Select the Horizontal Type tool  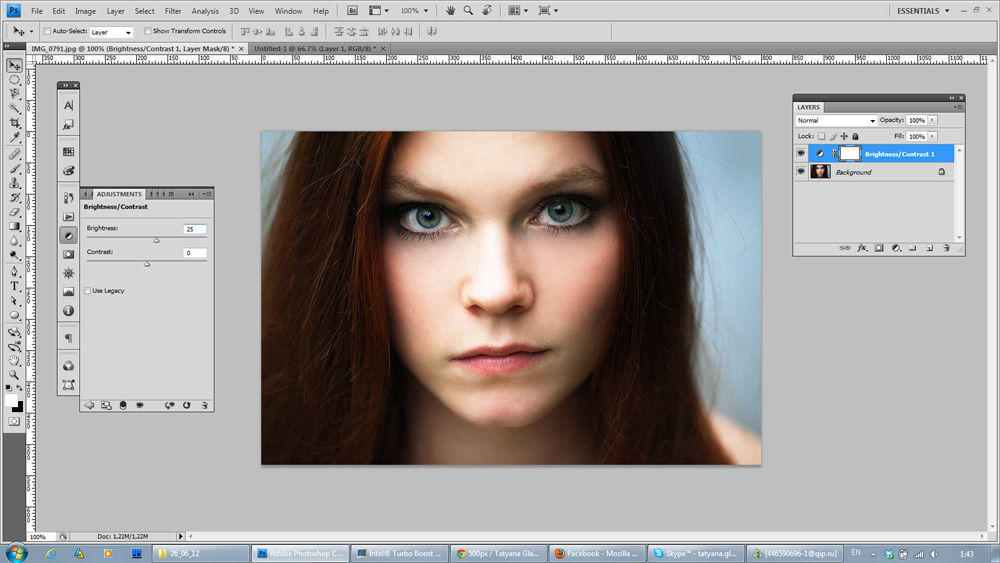[14, 286]
